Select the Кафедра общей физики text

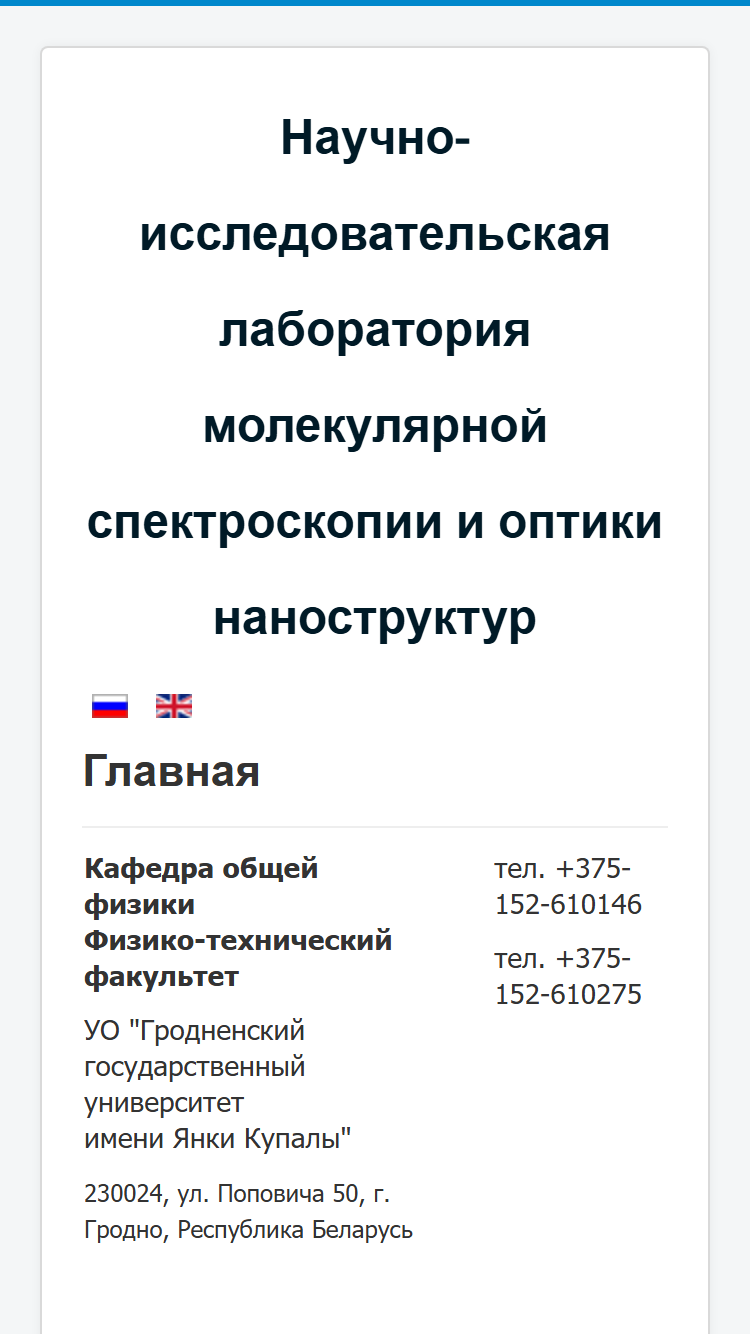coord(201,886)
